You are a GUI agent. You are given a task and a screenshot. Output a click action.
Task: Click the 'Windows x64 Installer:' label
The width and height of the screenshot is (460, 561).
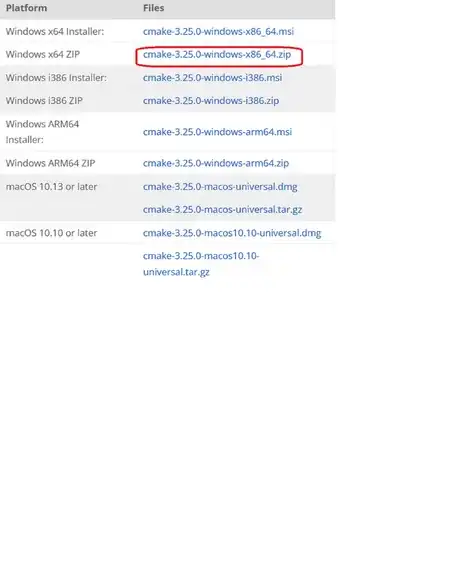click(55, 31)
